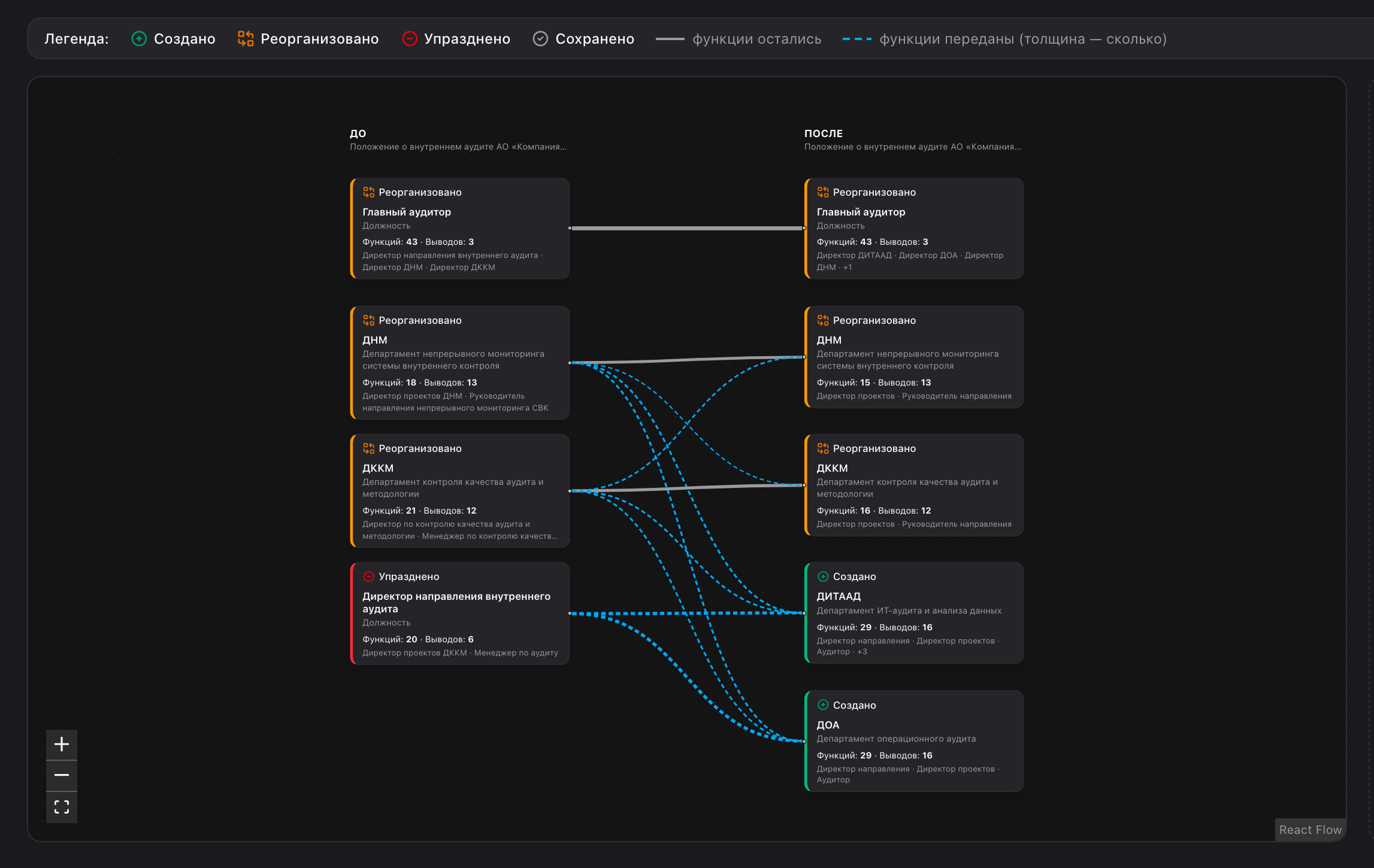
Task: Zoom out with the minus button
Action: pos(62,775)
